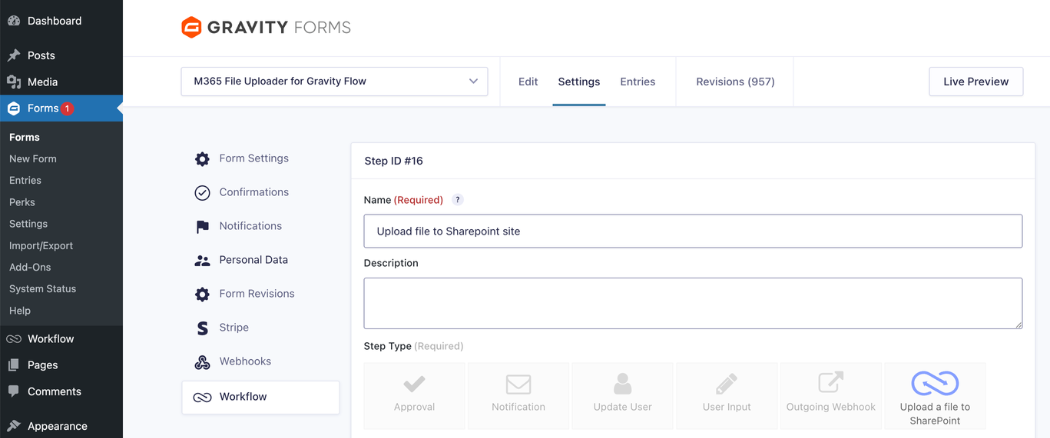Click the Appearance paintbrush icon

[x=14, y=426]
